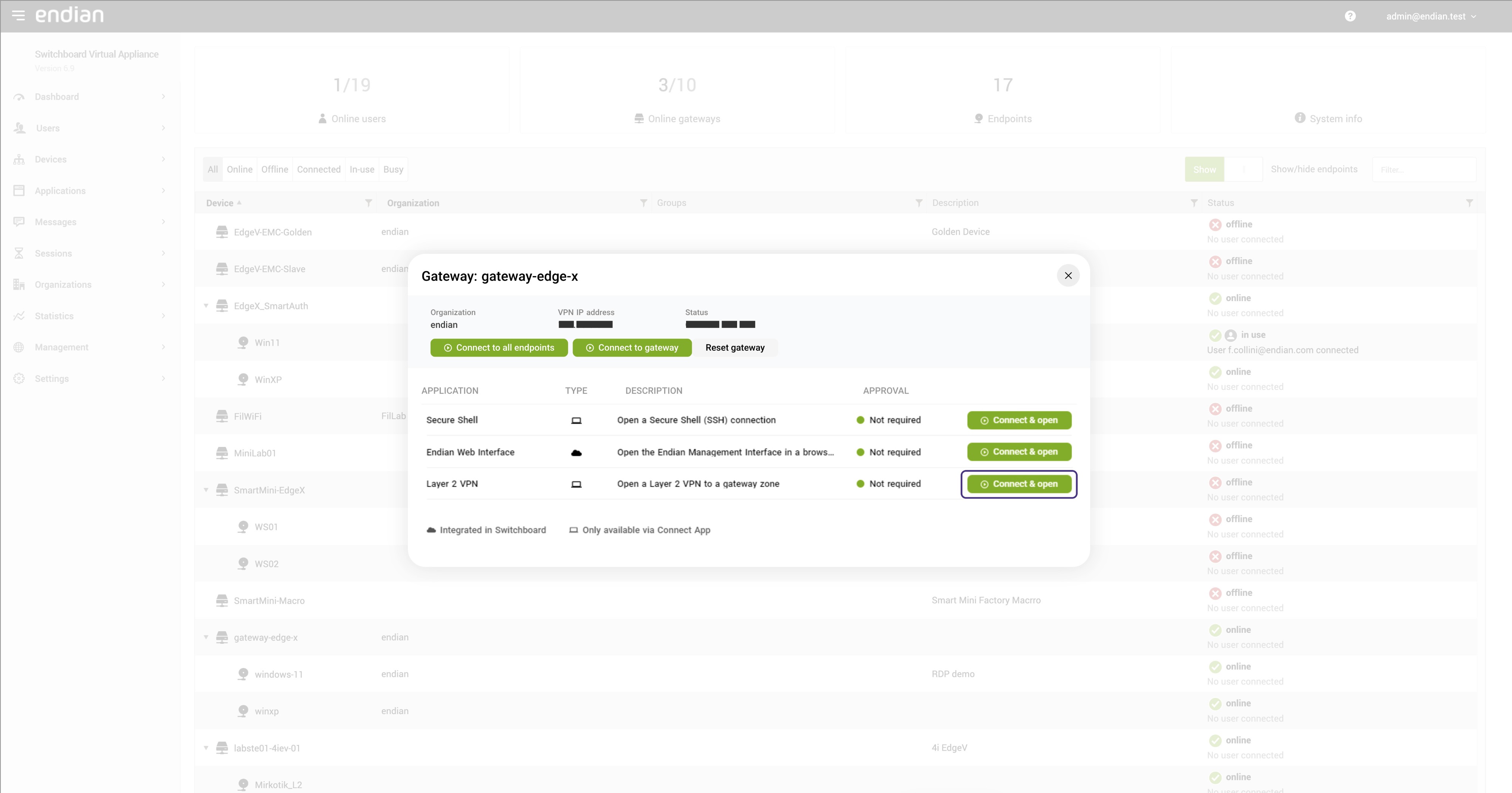Screen dimensions: 1512x793
Task: Connect & open Secure Shell application
Action: click(x=1019, y=420)
